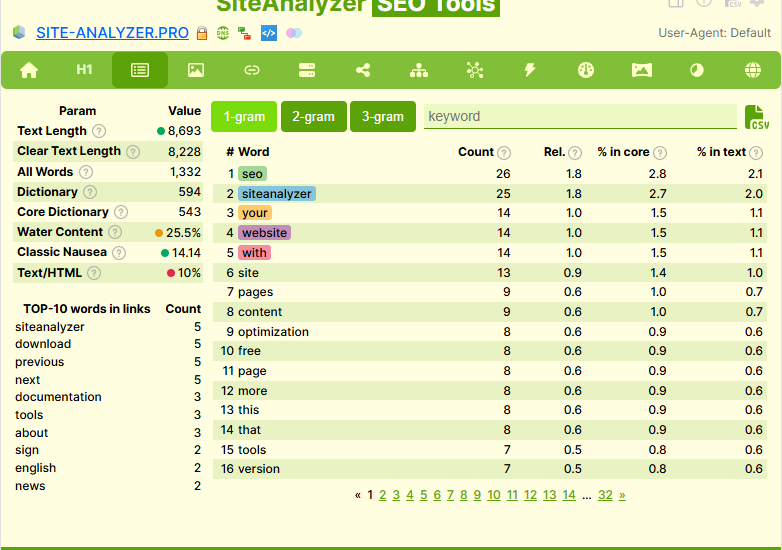782x550 pixels.
Task: Focus the keyword filter field
Action: click(580, 116)
